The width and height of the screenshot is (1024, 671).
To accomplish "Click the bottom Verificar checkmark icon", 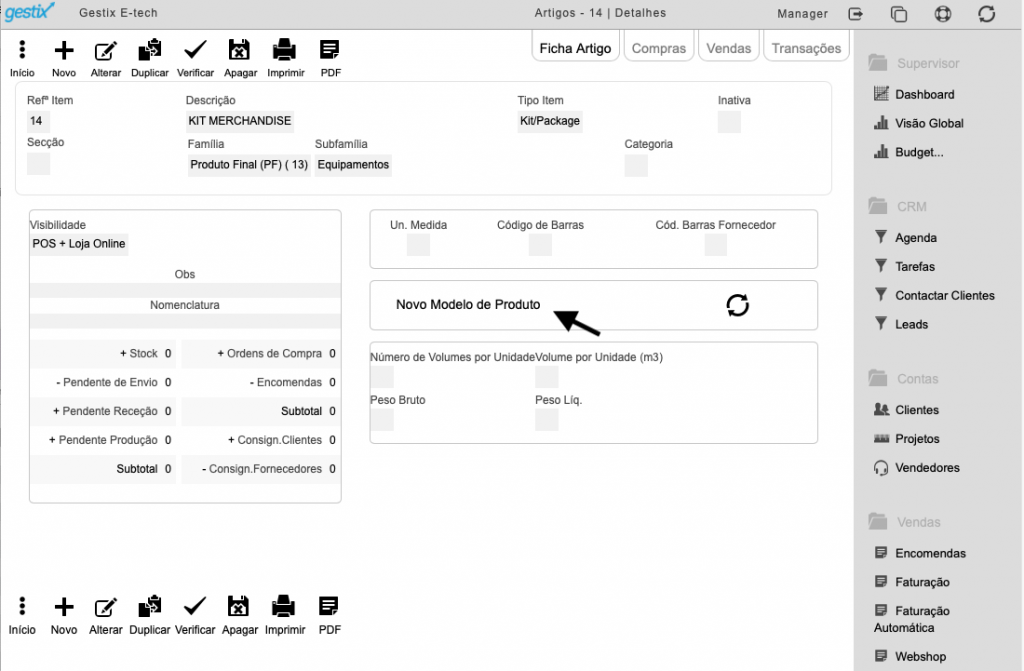I will point(195,606).
